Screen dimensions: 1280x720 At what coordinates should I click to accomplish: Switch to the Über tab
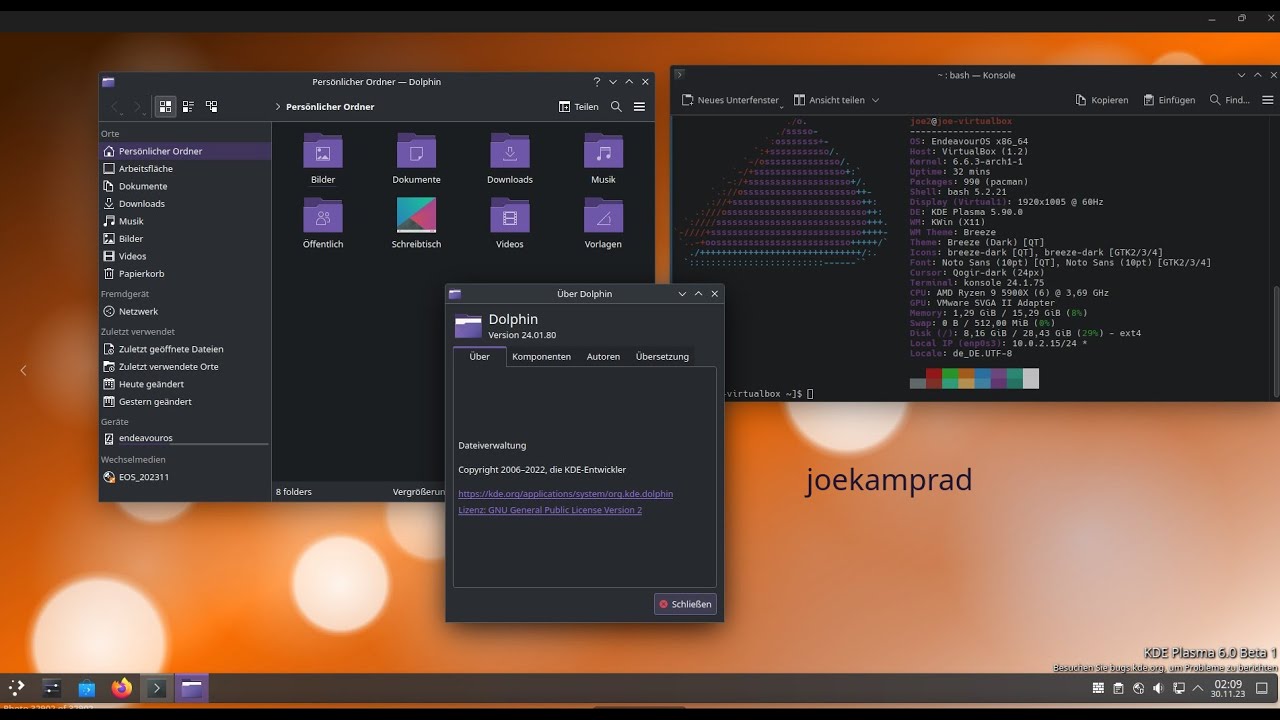[480, 356]
